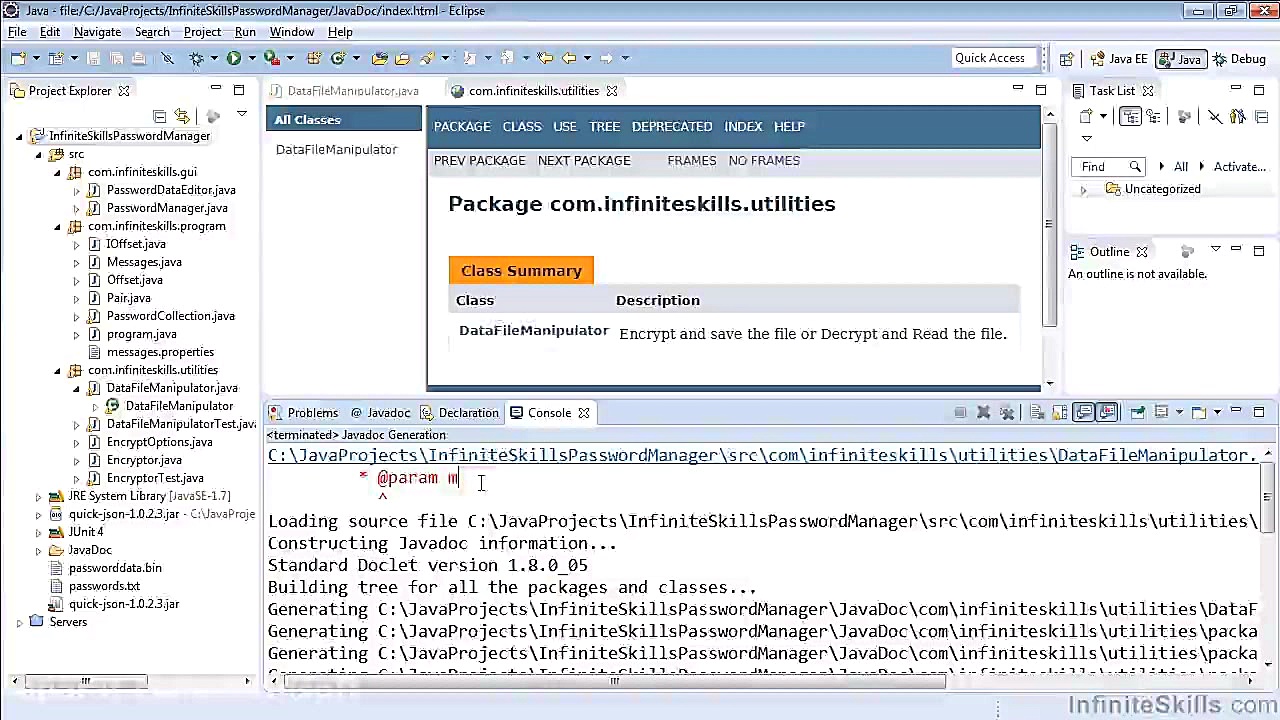Switch to the Debug perspective
Viewport: 1280px width, 720px height.
1238,59
